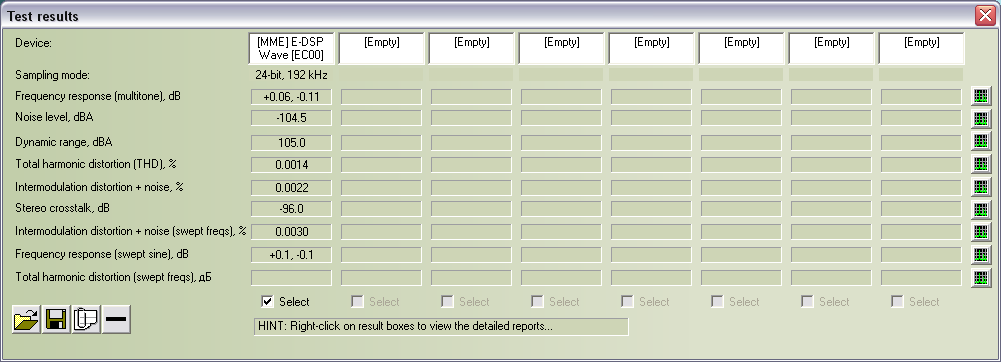Close the Test results window

[x=985, y=15]
